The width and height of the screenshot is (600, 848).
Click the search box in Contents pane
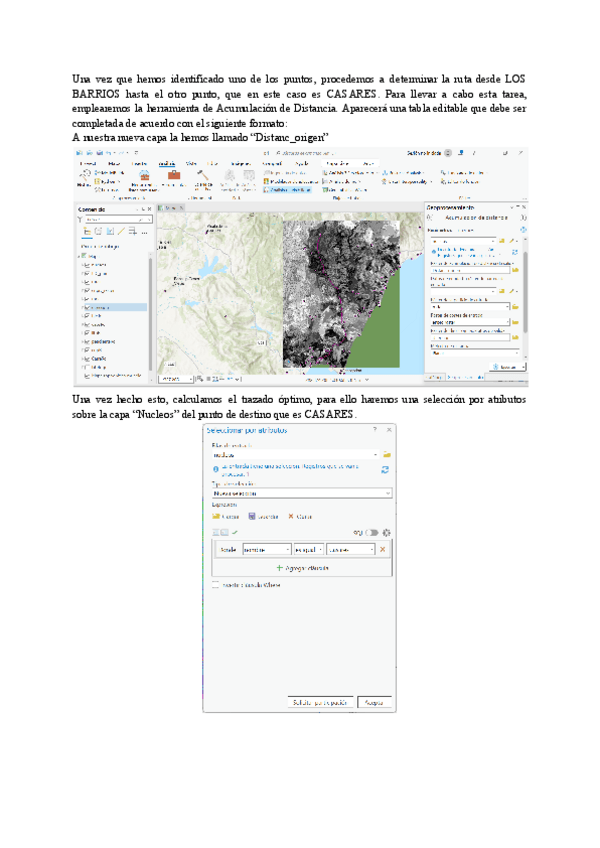tap(112, 219)
